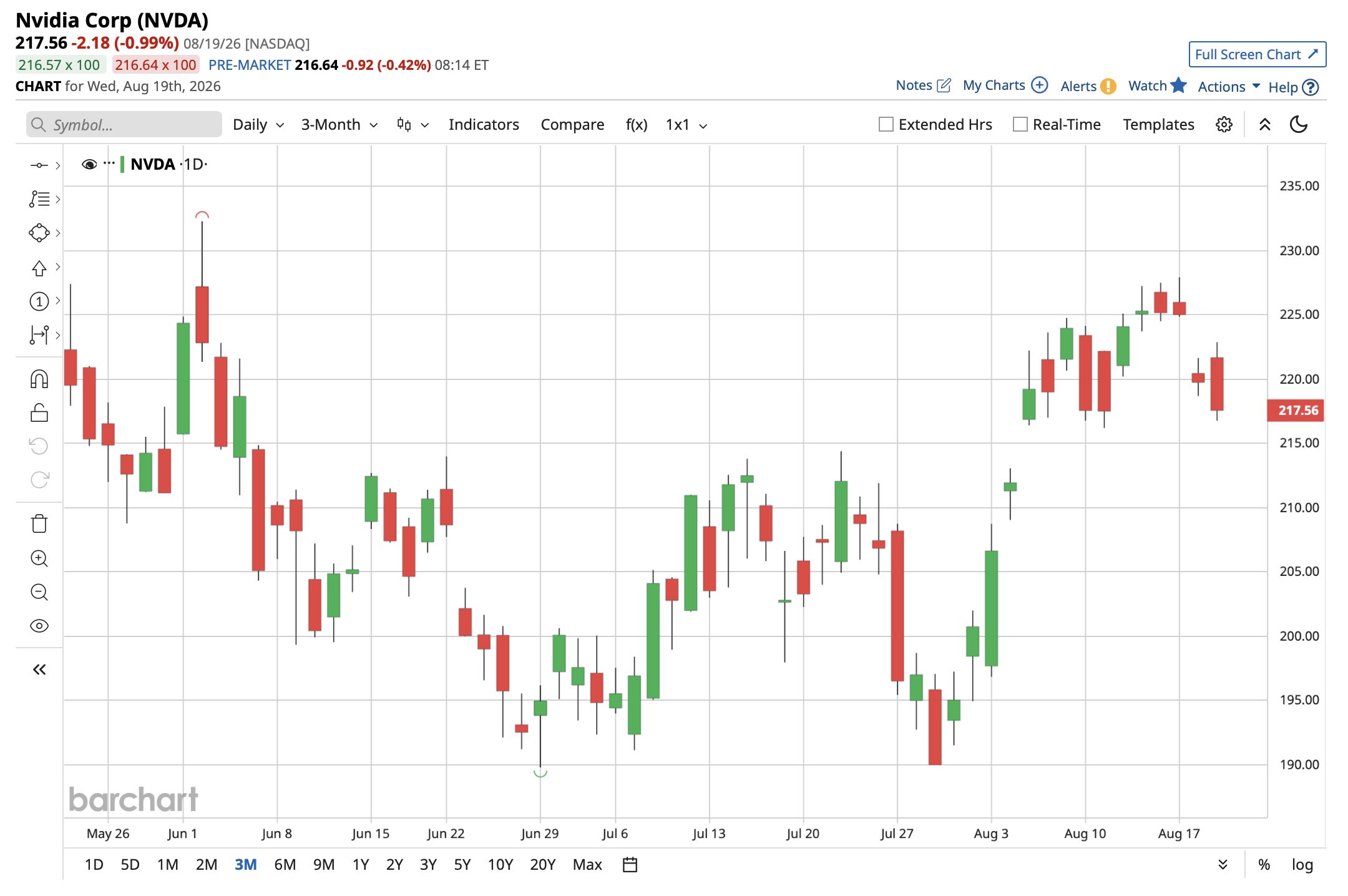
Task: Collapse the chart toolbar with double chevron
Action: [1264, 125]
